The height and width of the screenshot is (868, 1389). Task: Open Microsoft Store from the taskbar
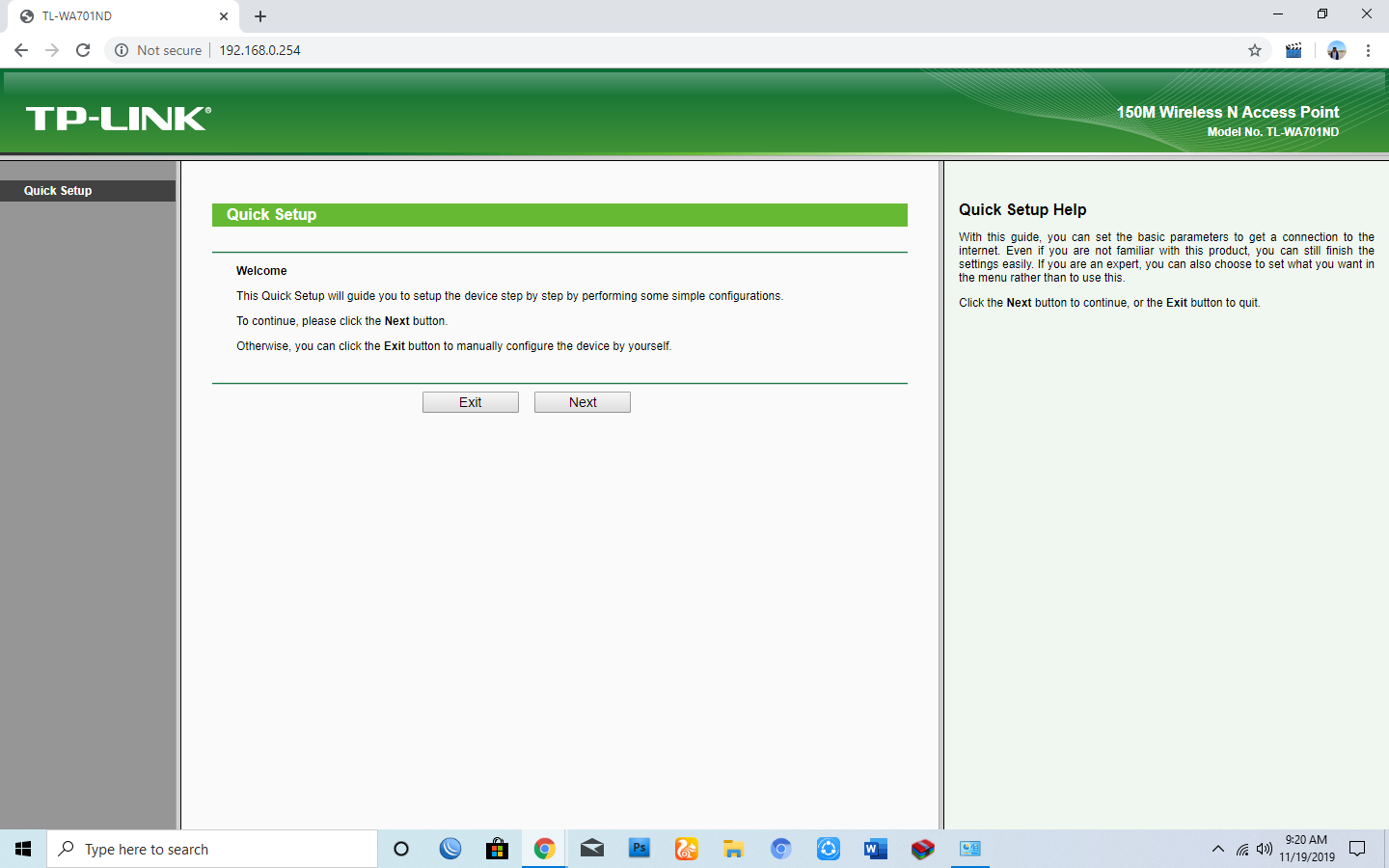(x=497, y=849)
